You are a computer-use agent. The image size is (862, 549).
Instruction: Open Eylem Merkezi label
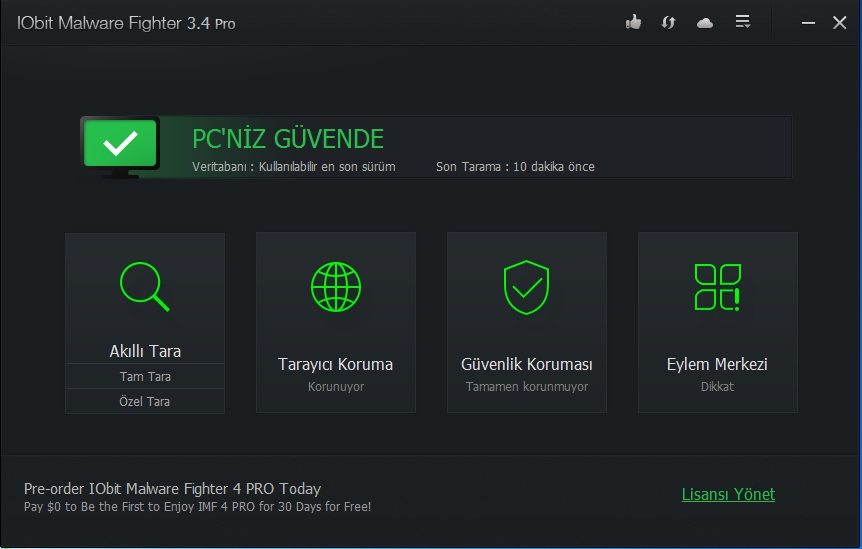pyautogui.click(x=717, y=364)
